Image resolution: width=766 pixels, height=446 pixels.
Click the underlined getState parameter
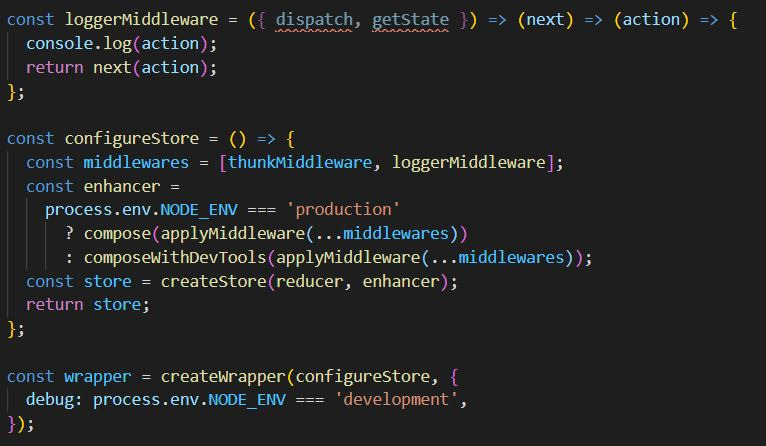pos(410,20)
